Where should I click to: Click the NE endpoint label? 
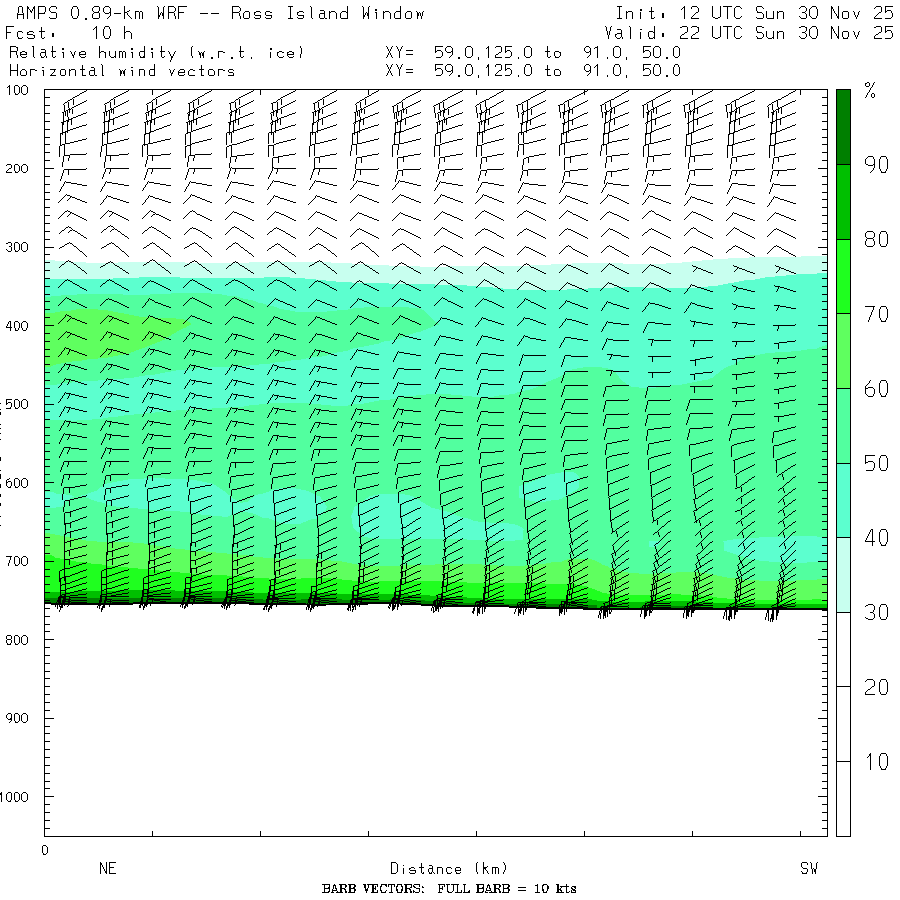click(x=107, y=869)
